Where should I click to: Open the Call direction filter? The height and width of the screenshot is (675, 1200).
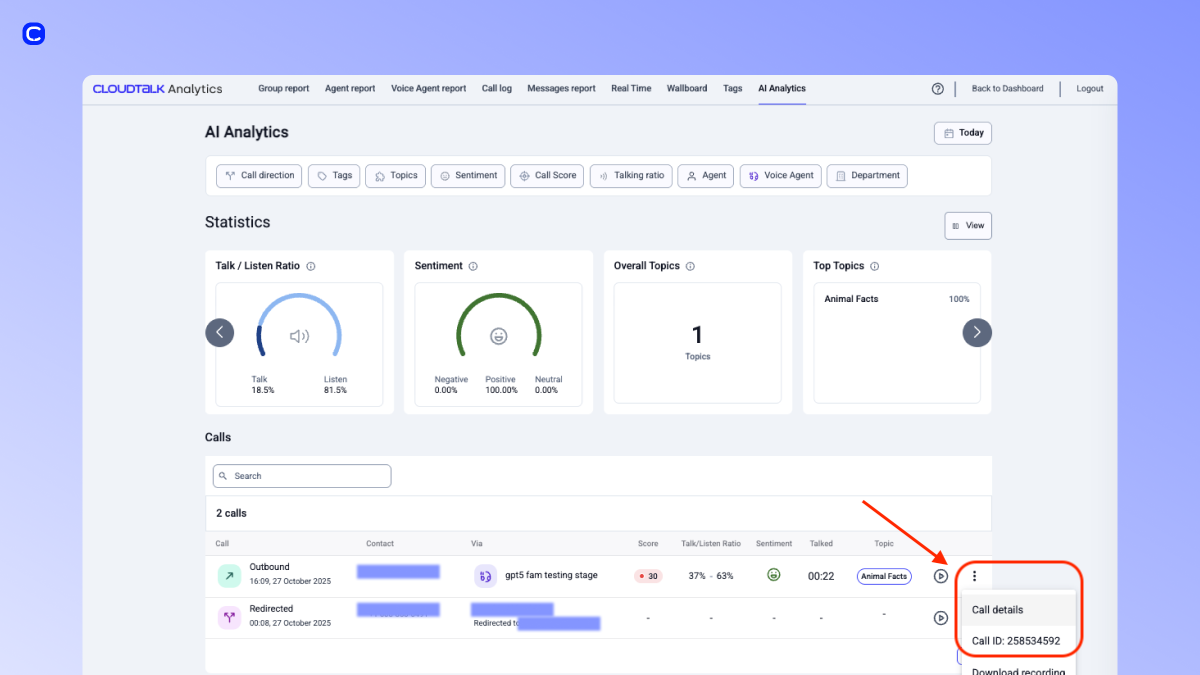[x=259, y=176]
